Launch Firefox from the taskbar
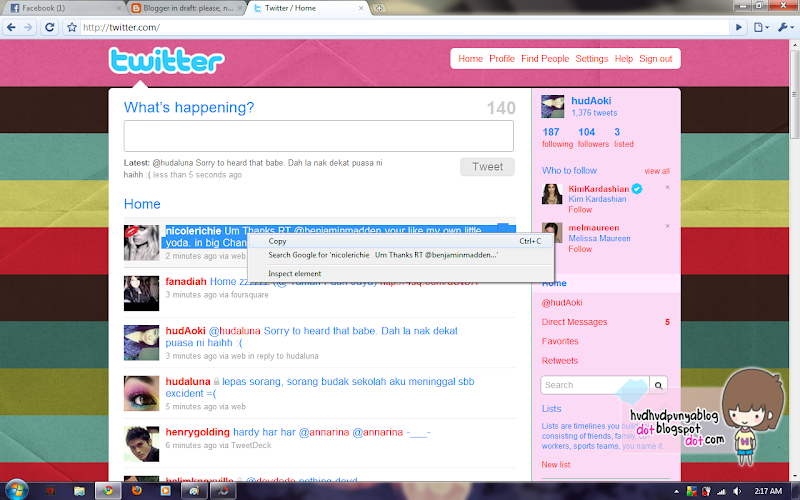The width and height of the screenshot is (800, 500). coord(136,491)
